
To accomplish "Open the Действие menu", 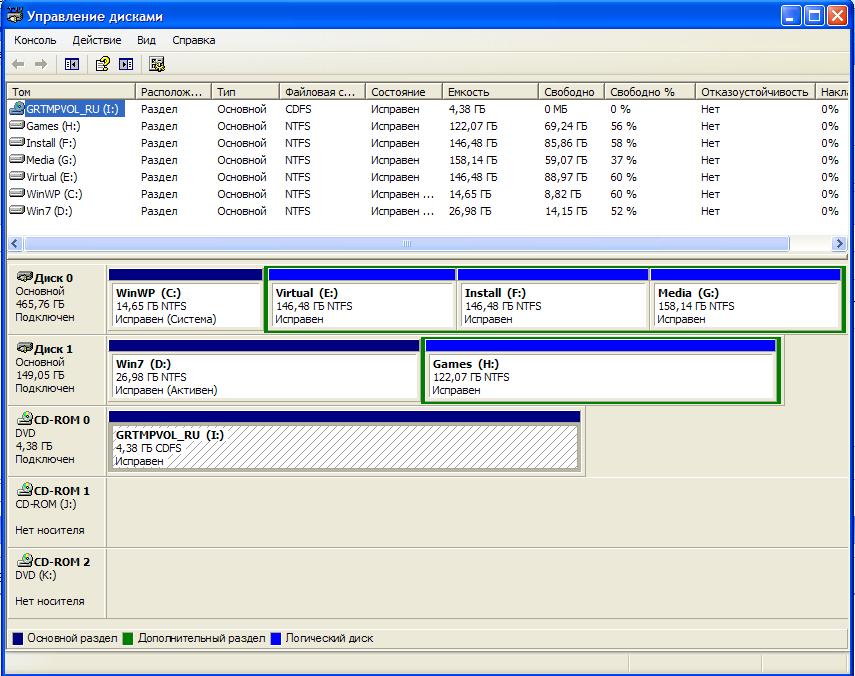I will point(97,40).
